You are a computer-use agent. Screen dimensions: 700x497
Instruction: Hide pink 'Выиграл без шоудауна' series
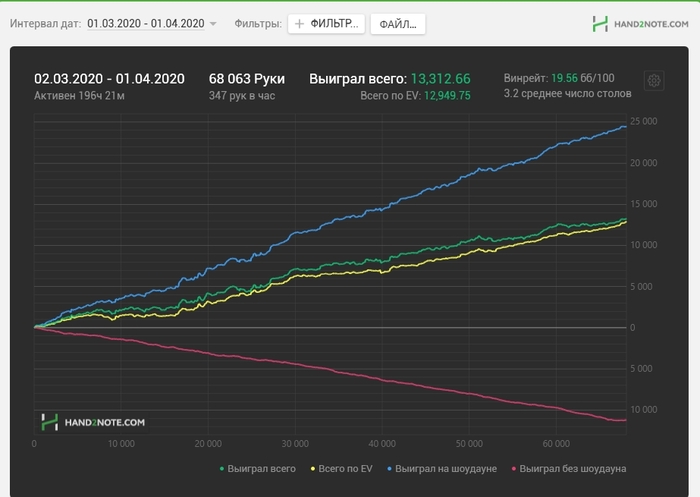[x=569, y=469]
